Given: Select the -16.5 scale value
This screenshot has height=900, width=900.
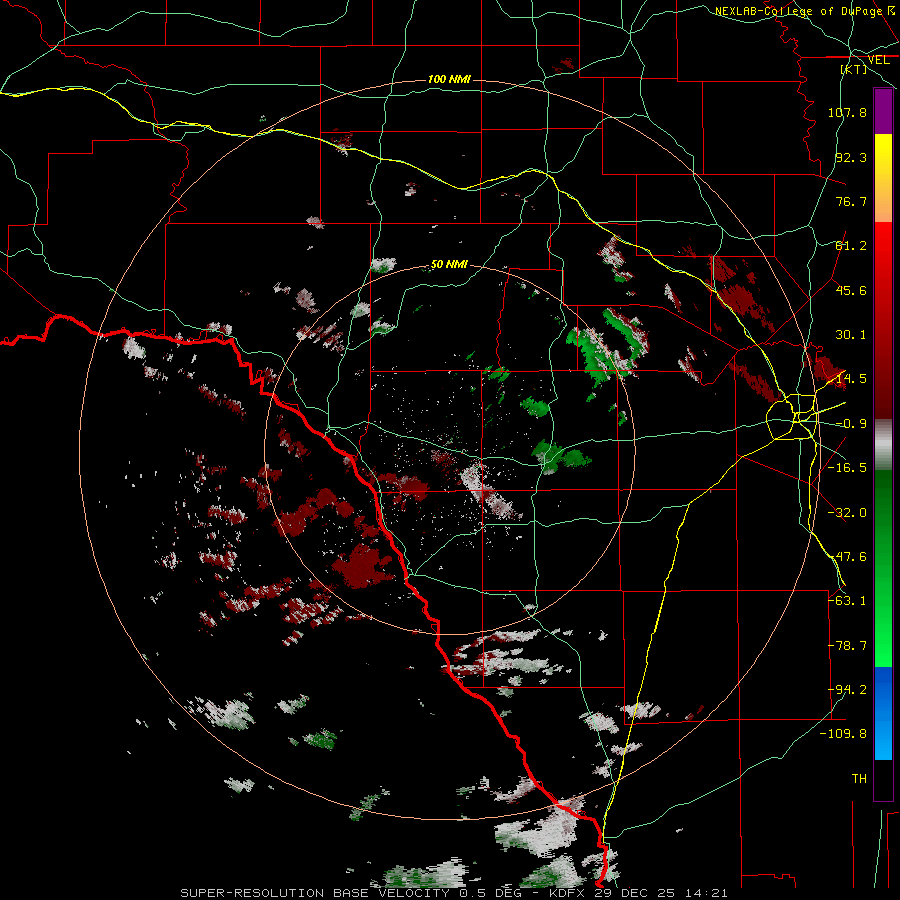Looking at the screenshot, I should (x=847, y=468).
